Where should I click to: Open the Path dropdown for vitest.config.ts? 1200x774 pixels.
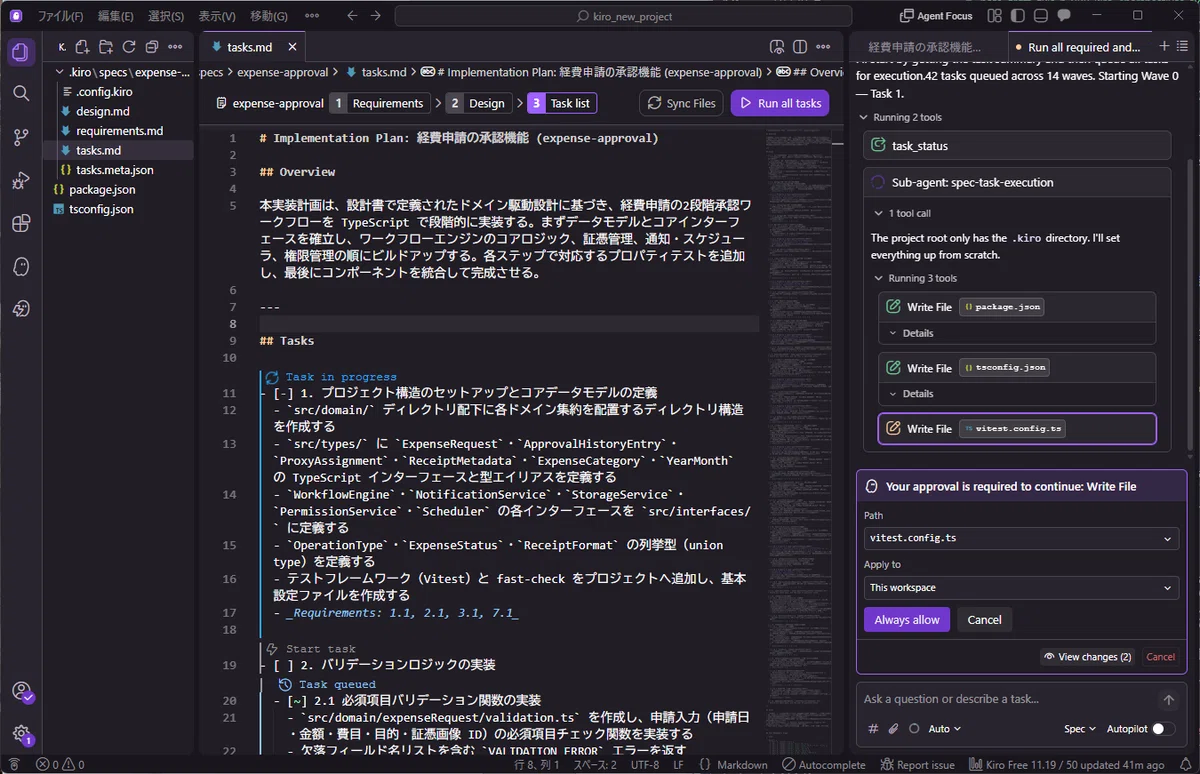pos(1021,538)
